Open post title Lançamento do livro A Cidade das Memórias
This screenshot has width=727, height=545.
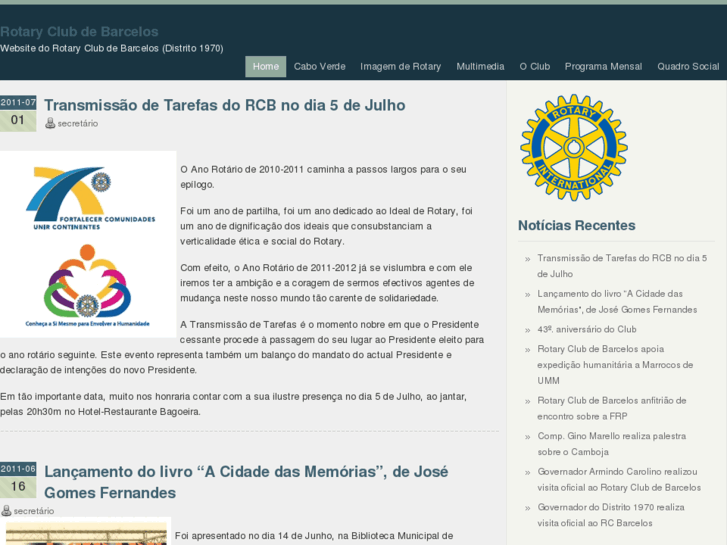[x=246, y=482]
